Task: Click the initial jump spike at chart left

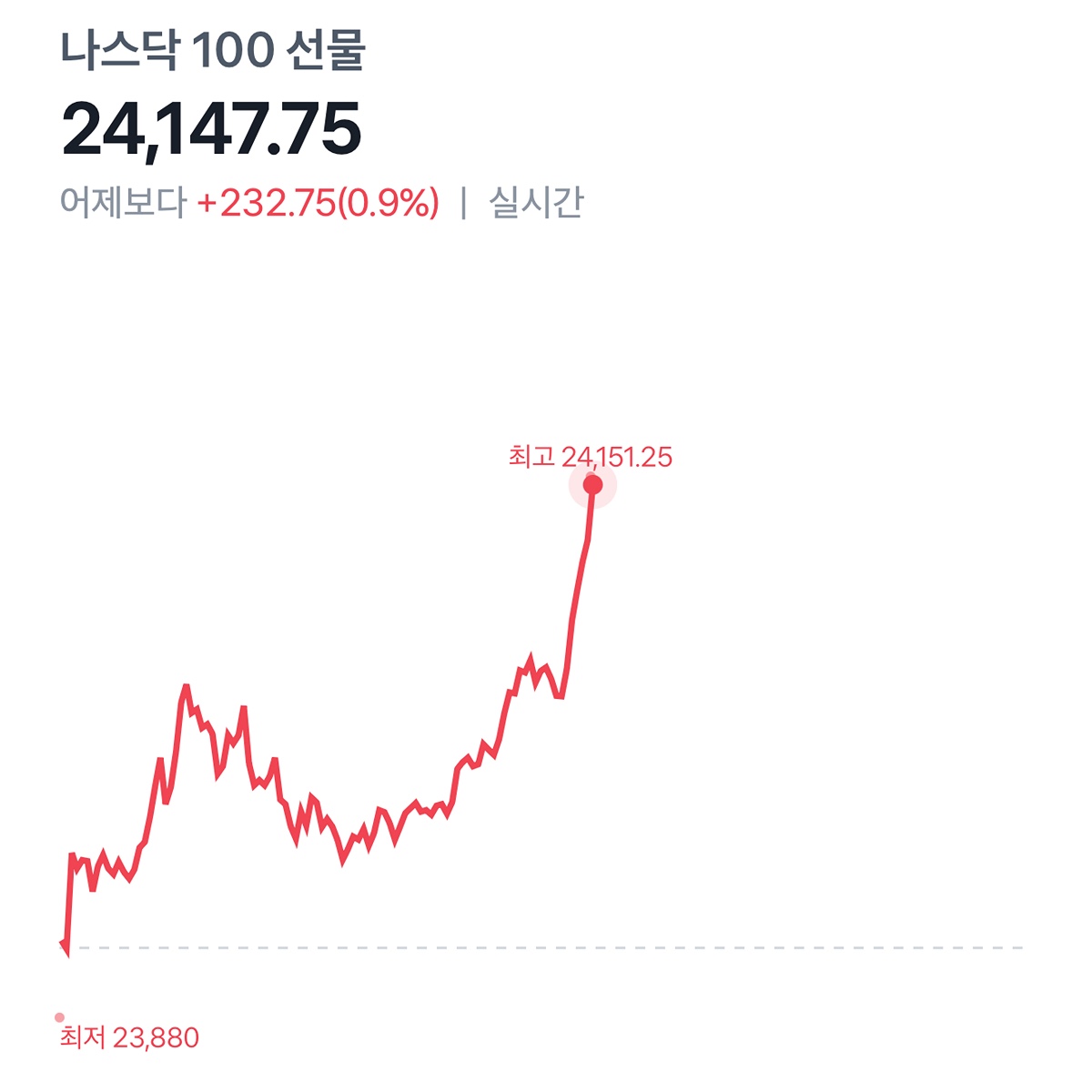Action: coord(71,855)
